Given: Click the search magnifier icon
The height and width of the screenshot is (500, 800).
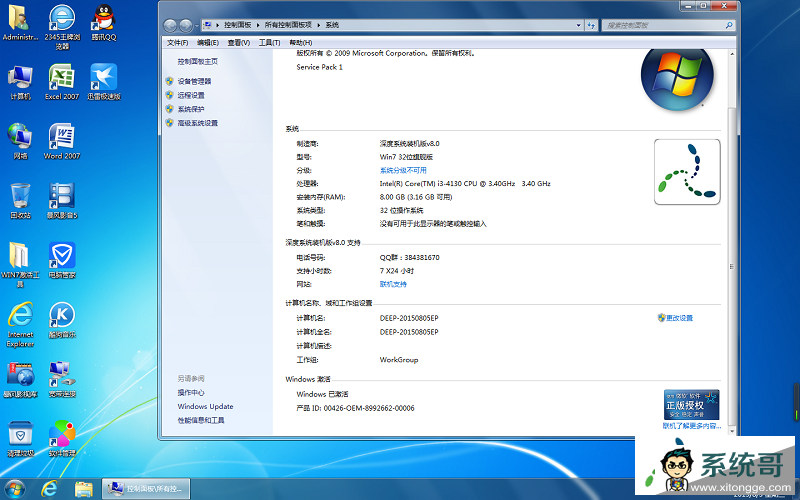Looking at the screenshot, I should coord(729,25).
